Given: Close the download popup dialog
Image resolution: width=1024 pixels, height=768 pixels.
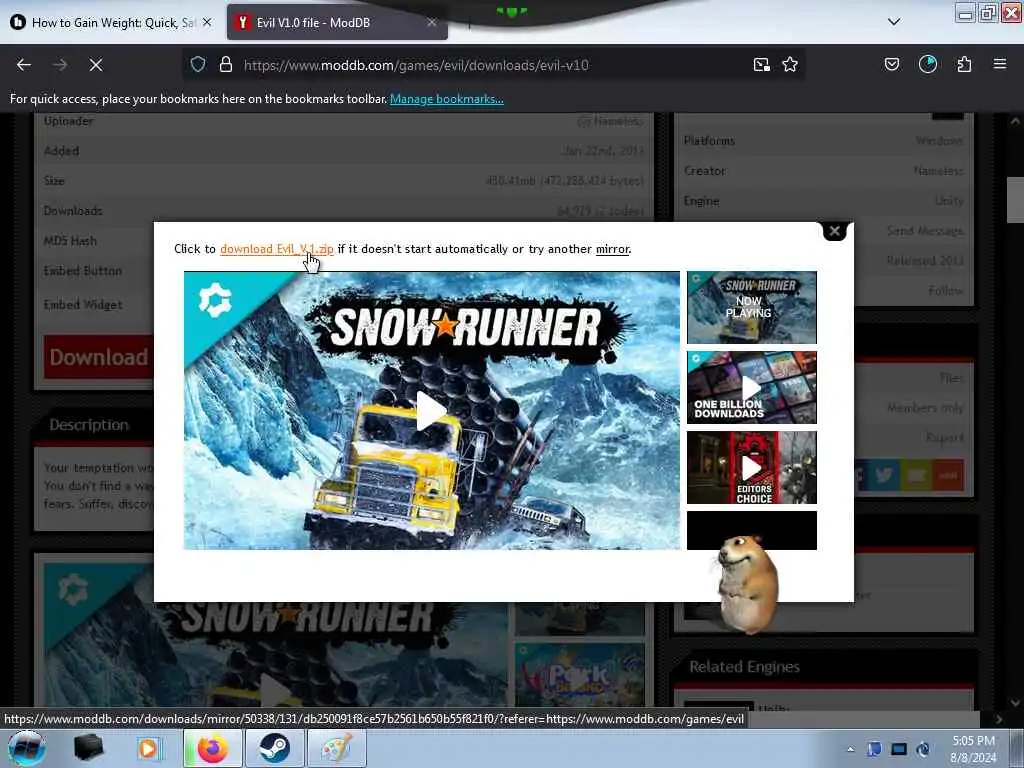Looking at the screenshot, I should pyautogui.click(x=834, y=231).
